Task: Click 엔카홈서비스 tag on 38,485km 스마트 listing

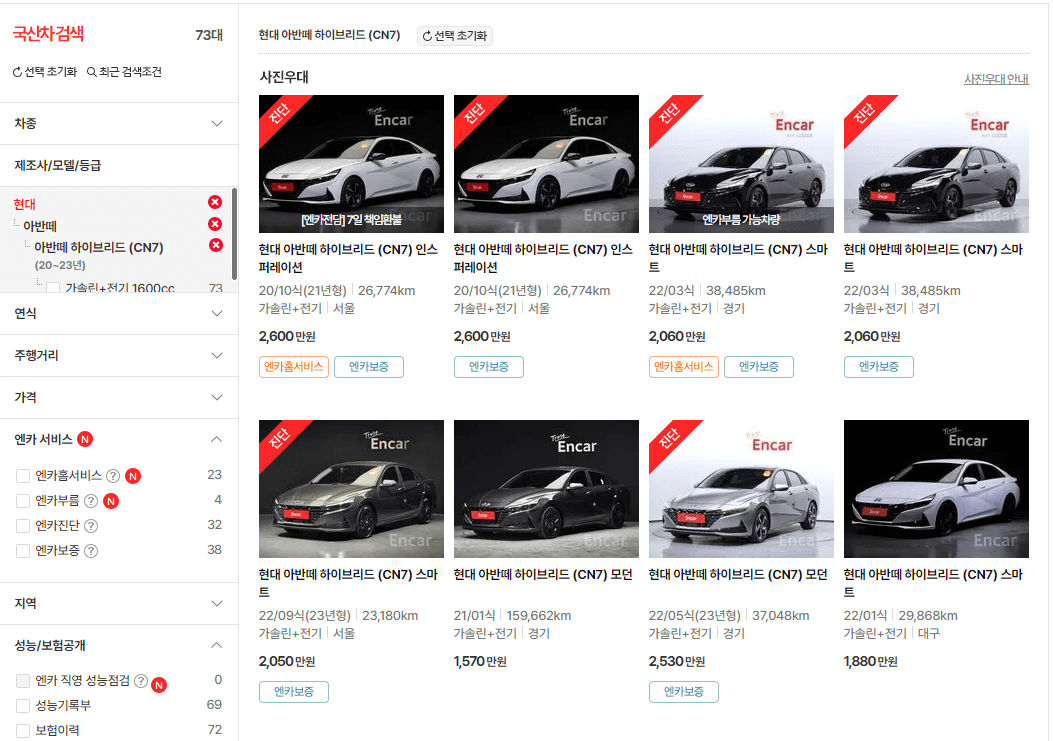Action: pyautogui.click(x=684, y=367)
